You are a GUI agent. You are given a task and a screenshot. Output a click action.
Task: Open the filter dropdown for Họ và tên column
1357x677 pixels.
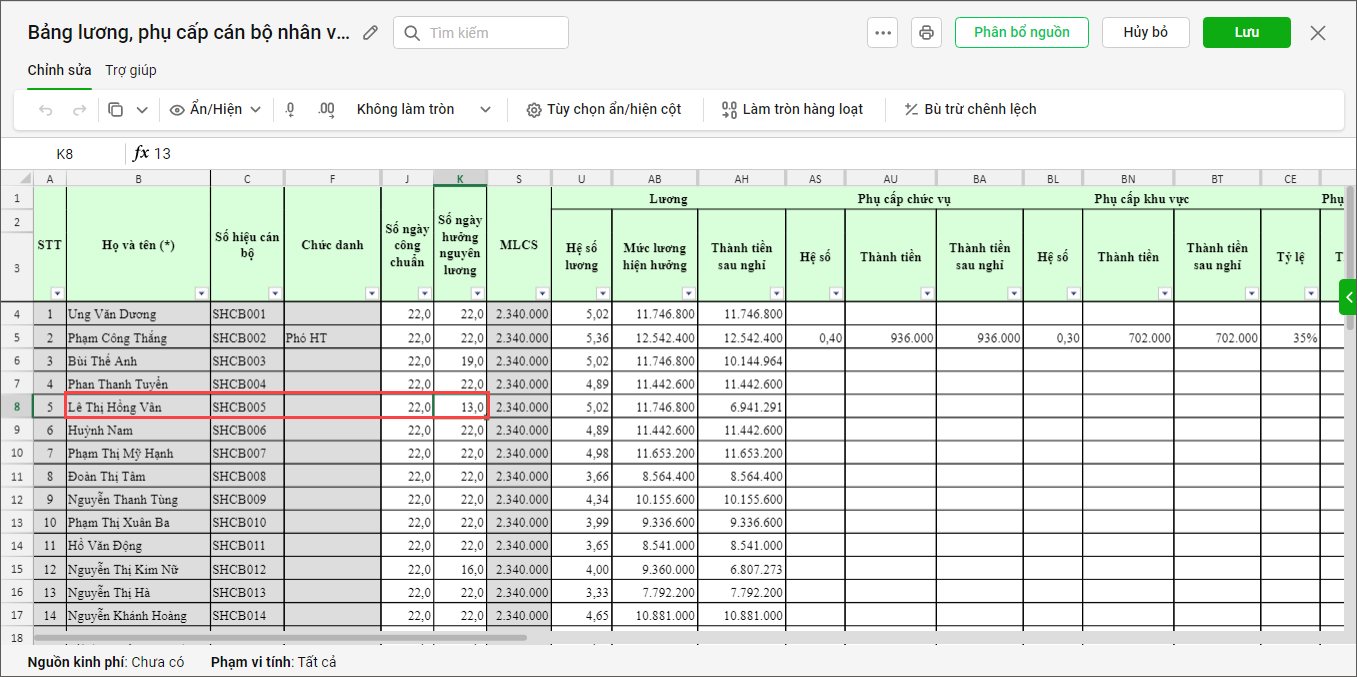(x=201, y=293)
